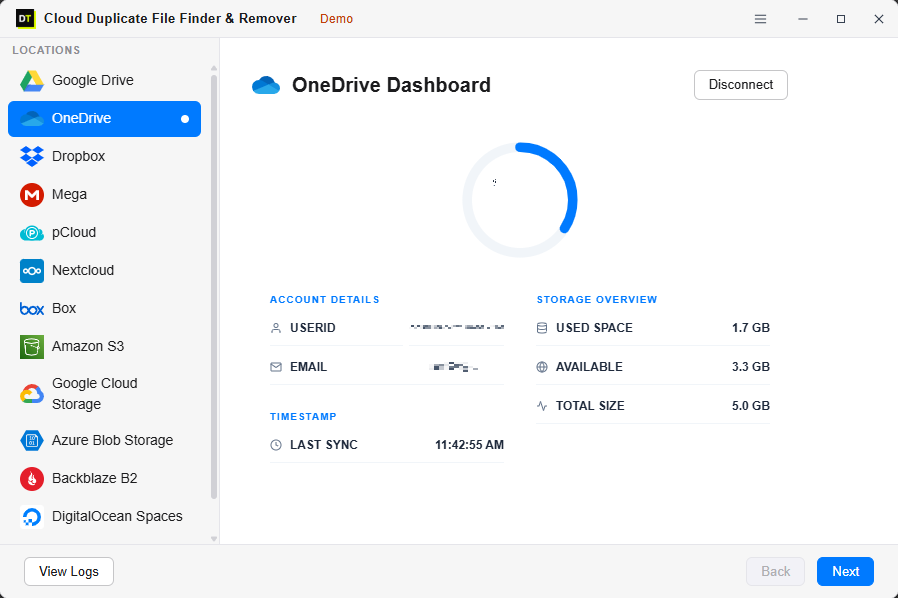This screenshot has width=898, height=598.
Task: Switch to Nextcloud location
Action: tap(104, 271)
